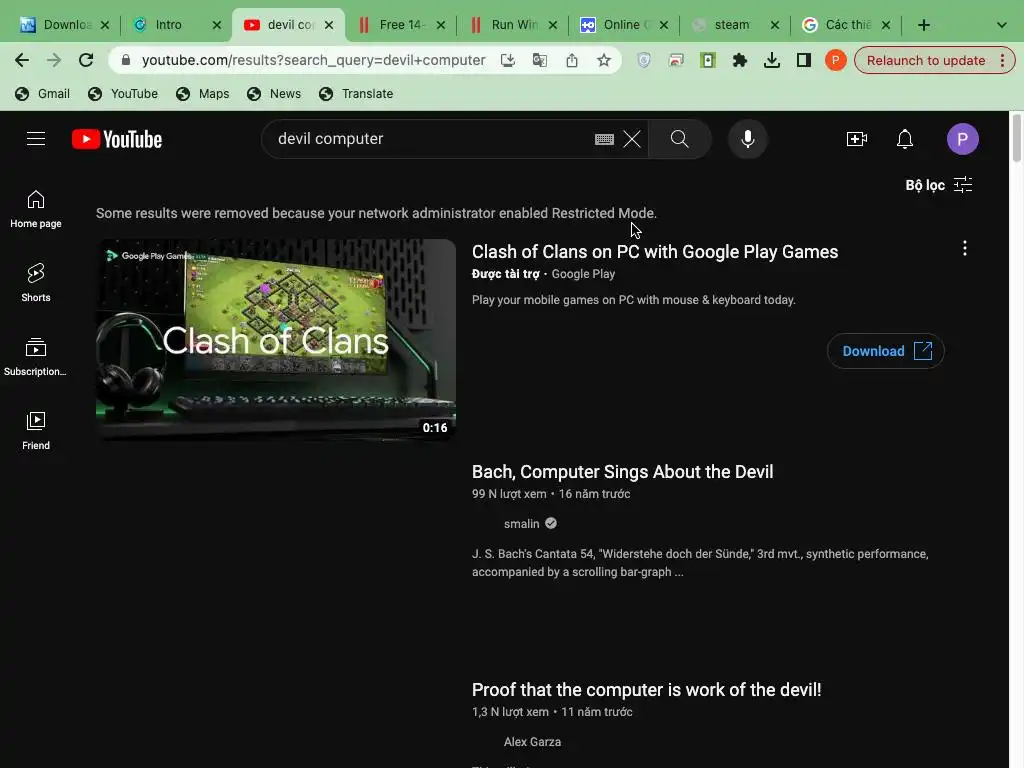Image resolution: width=1024 pixels, height=768 pixels.
Task: Open the YouTube hamburger guide menu
Action: point(36,139)
